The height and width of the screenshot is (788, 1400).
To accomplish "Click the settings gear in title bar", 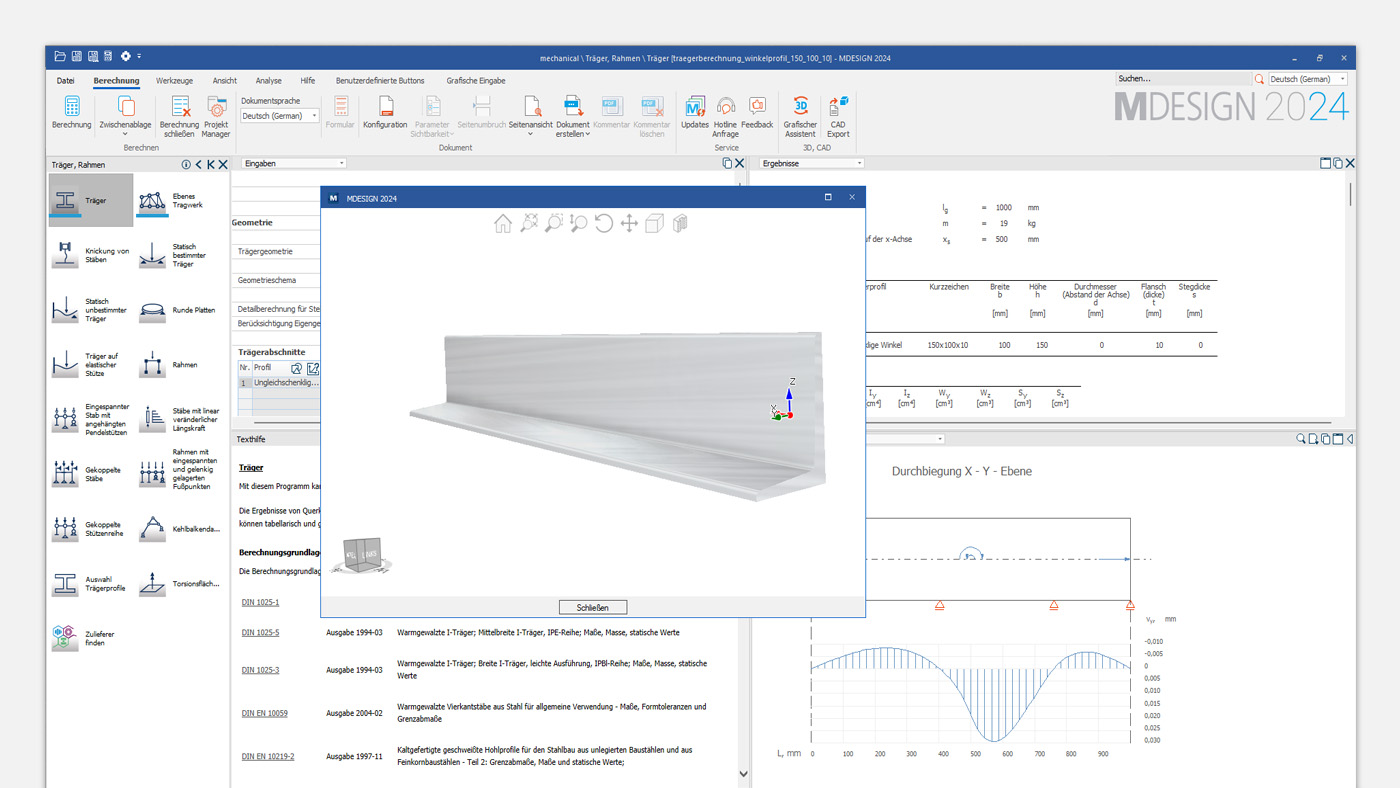I will 125,56.
